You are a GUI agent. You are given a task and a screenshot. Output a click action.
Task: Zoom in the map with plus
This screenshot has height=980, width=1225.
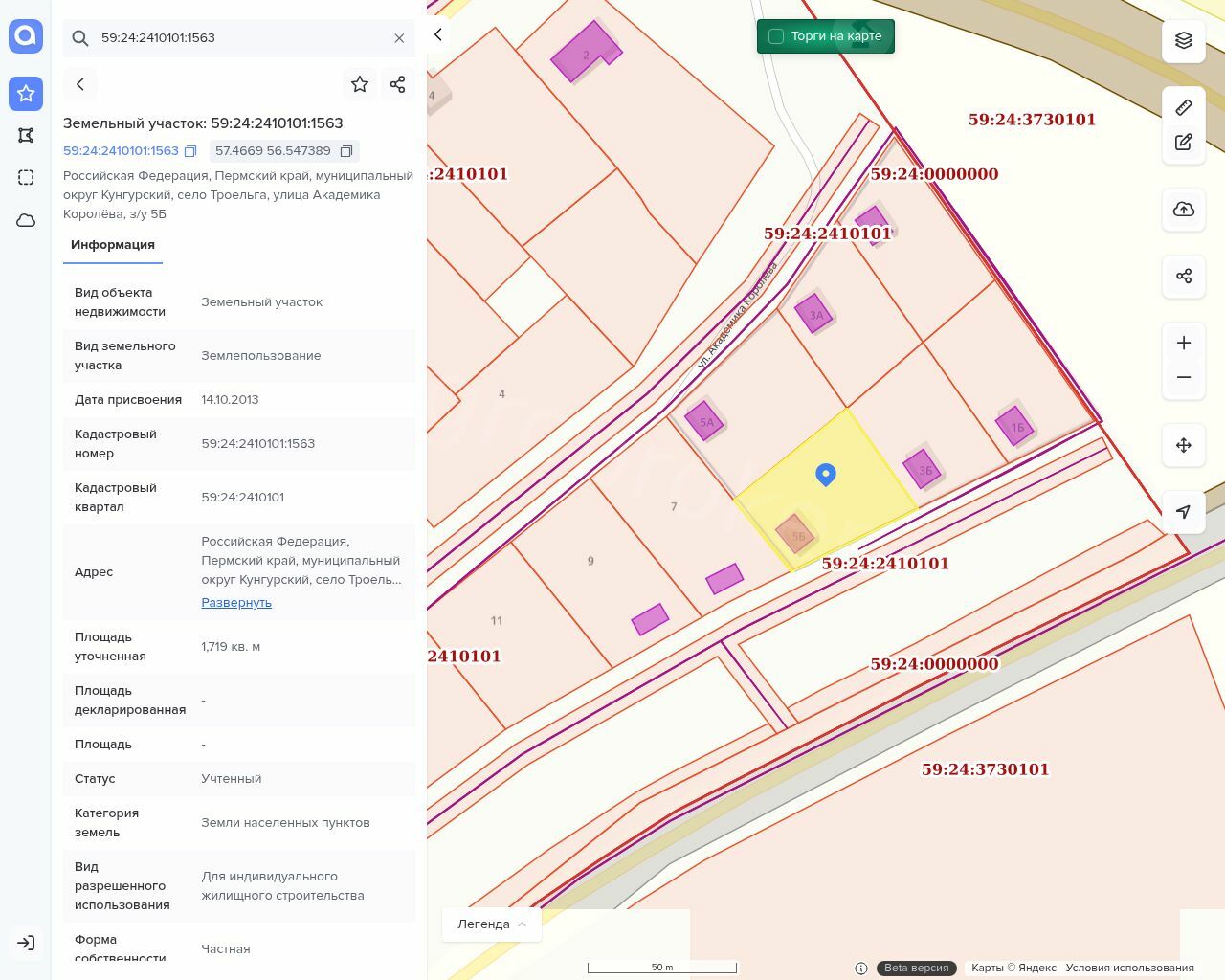point(1183,343)
